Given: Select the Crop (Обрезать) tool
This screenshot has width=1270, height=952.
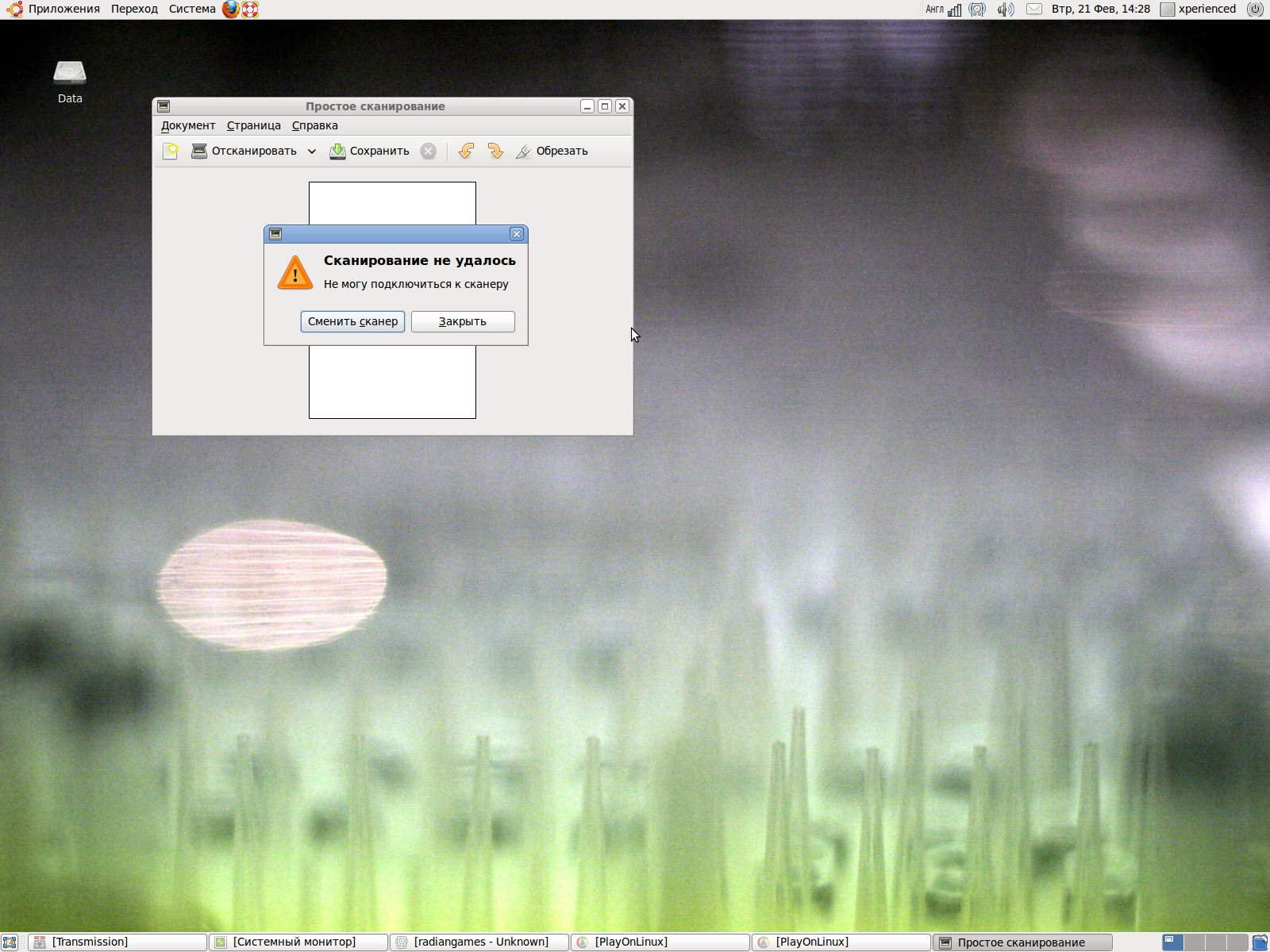Looking at the screenshot, I should 552,151.
